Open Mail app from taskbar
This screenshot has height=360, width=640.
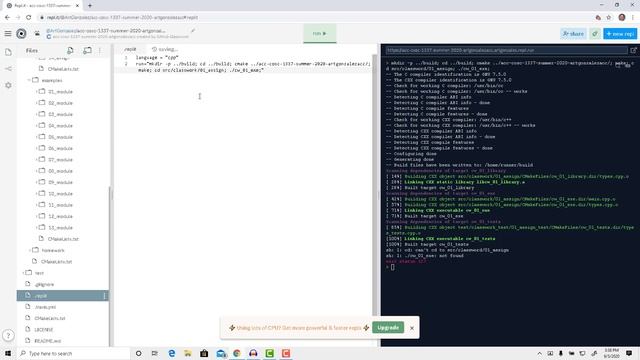point(221,353)
